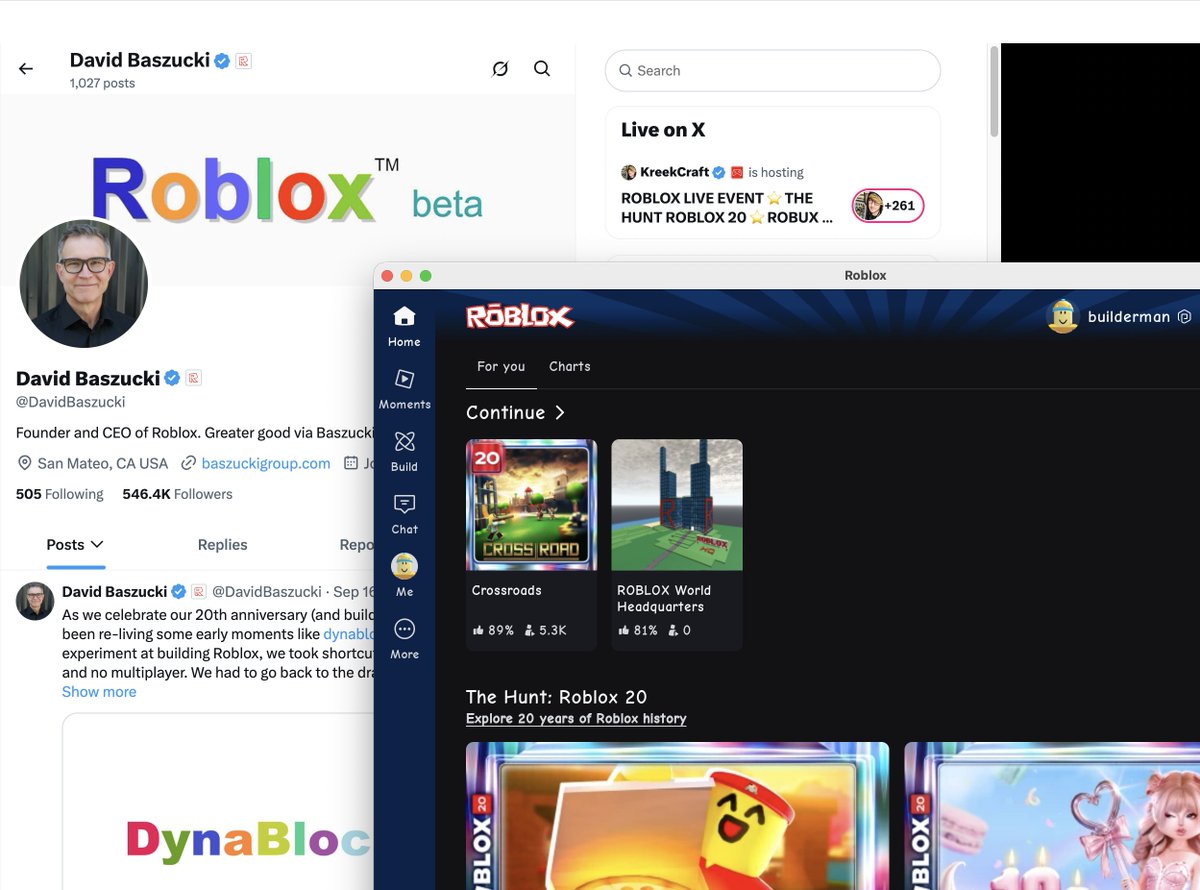Click Show more on the post
This screenshot has height=890, width=1200.
[99, 691]
